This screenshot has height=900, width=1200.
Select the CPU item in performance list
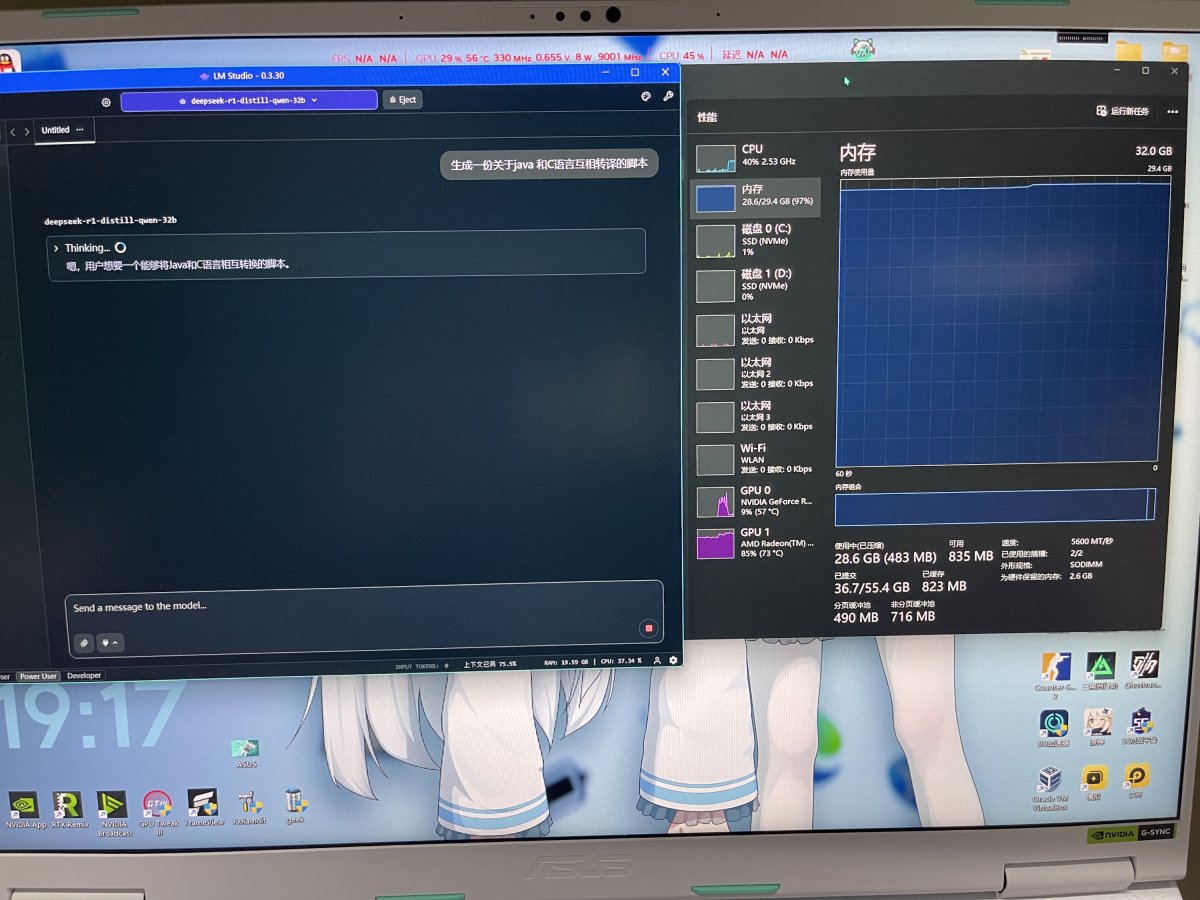pyautogui.click(x=756, y=156)
